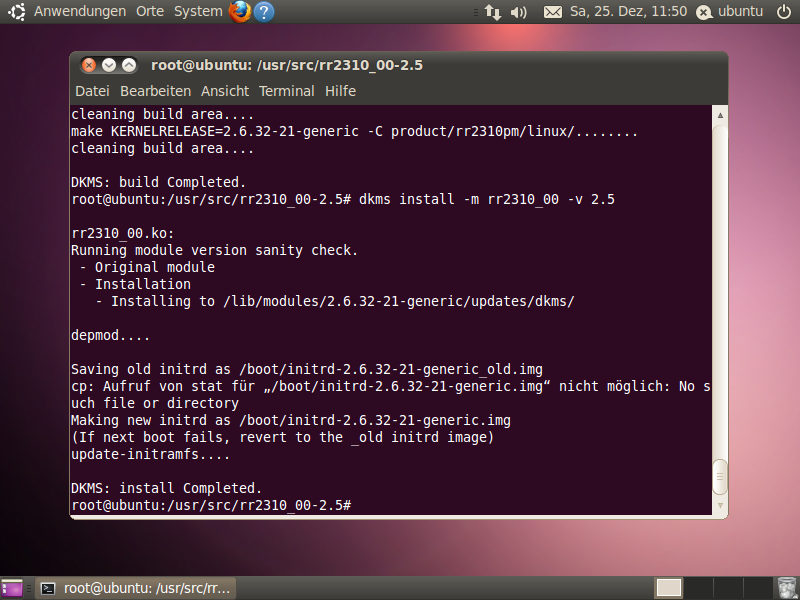Open the Orte places menu

(x=150, y=12)
